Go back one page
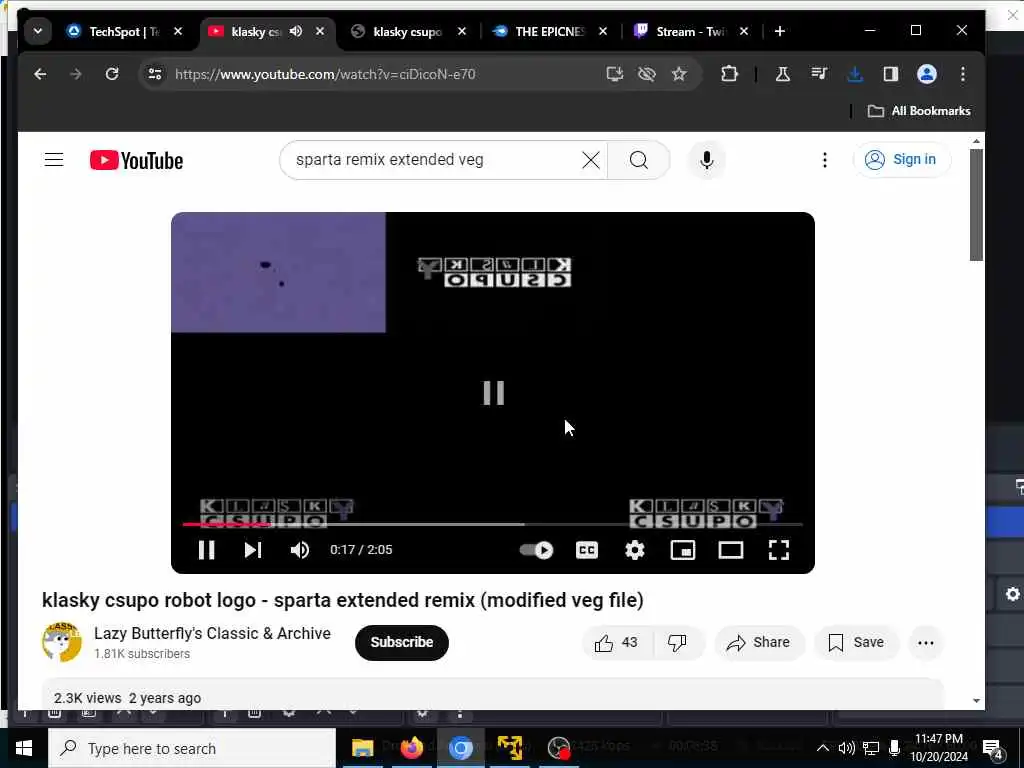 pyautogui.click(x=40, y=74)
